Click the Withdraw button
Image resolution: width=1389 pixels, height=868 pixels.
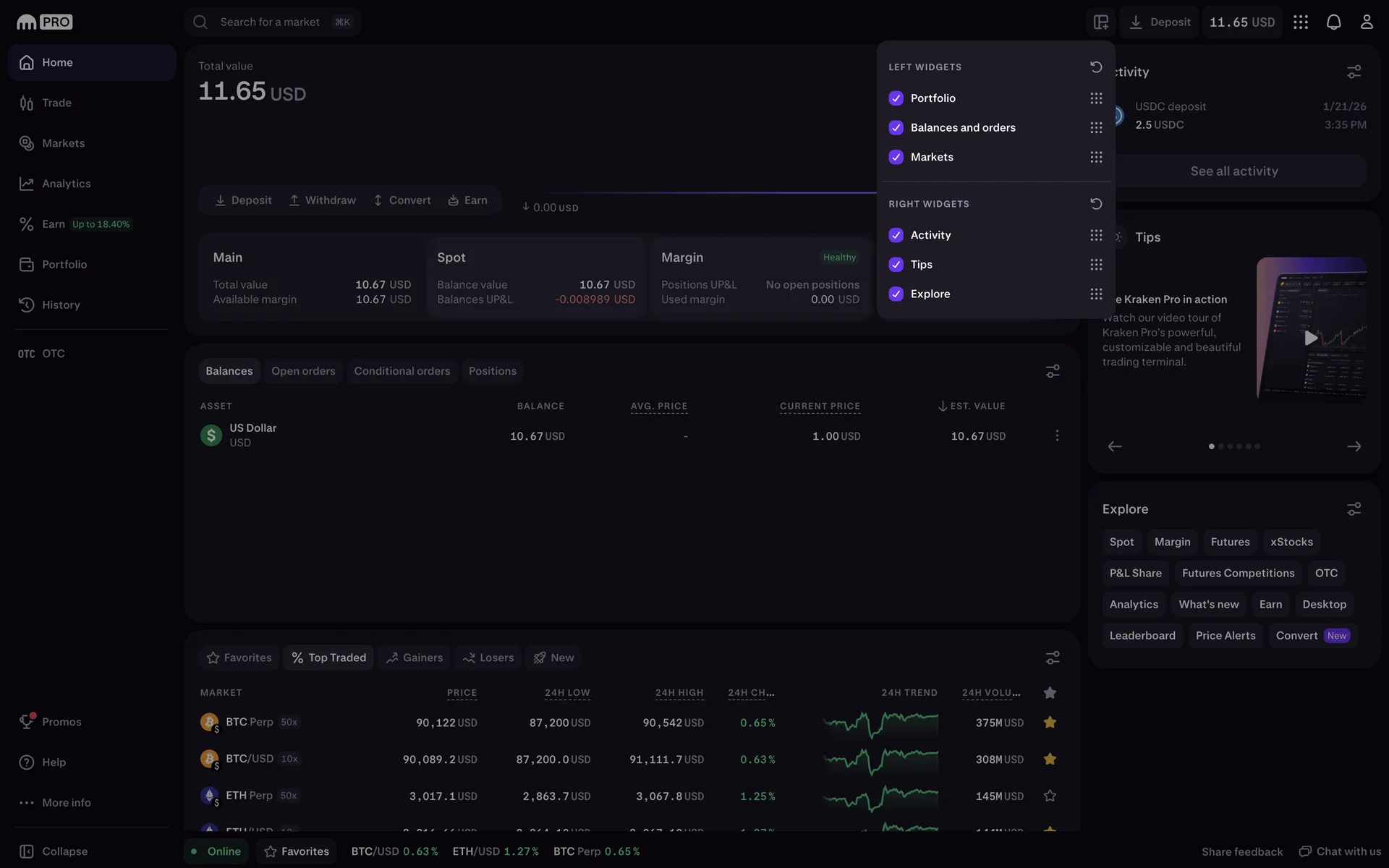tap(323, 200)
